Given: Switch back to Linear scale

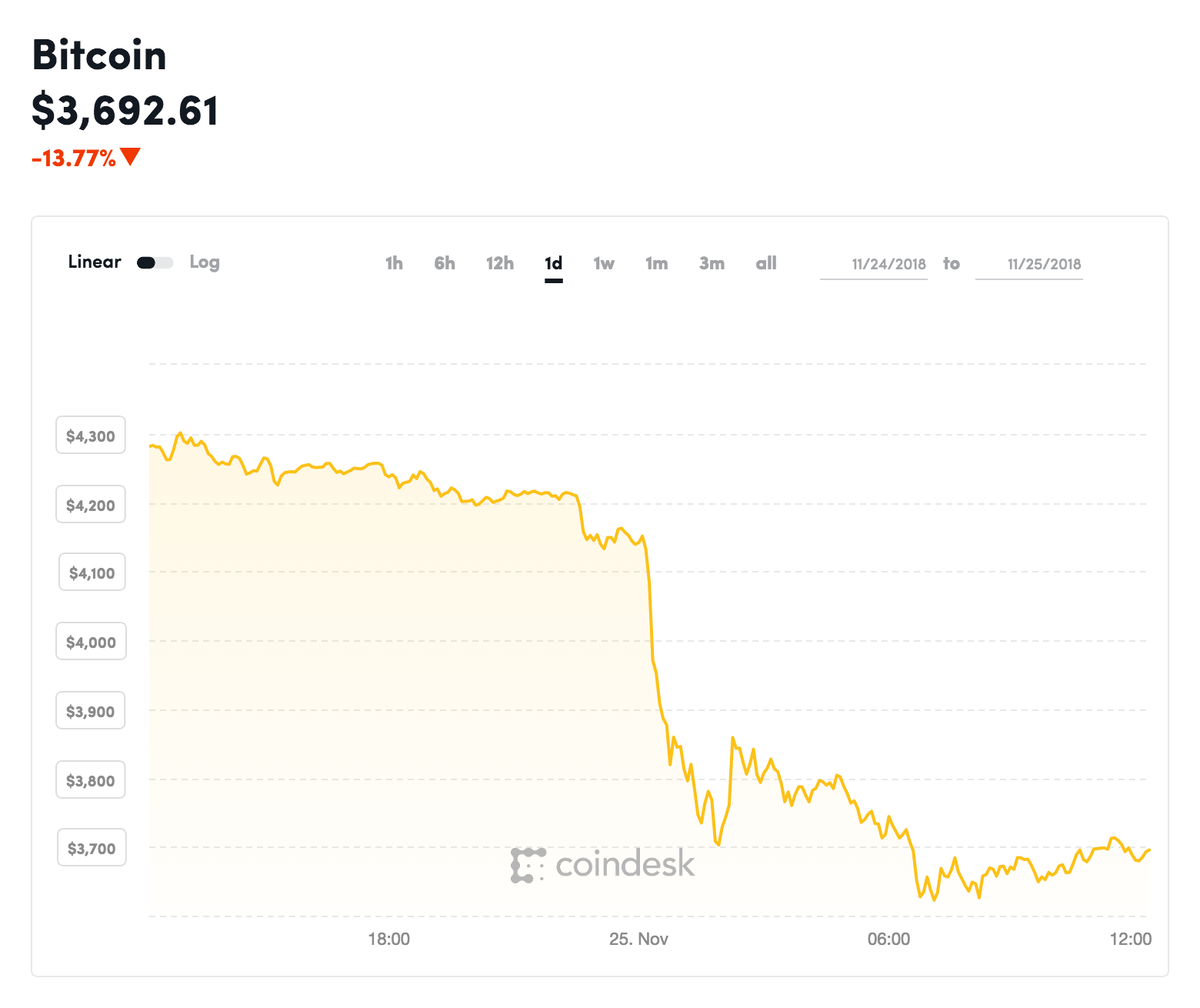Looking at the screenshot, I should [97, 262].
